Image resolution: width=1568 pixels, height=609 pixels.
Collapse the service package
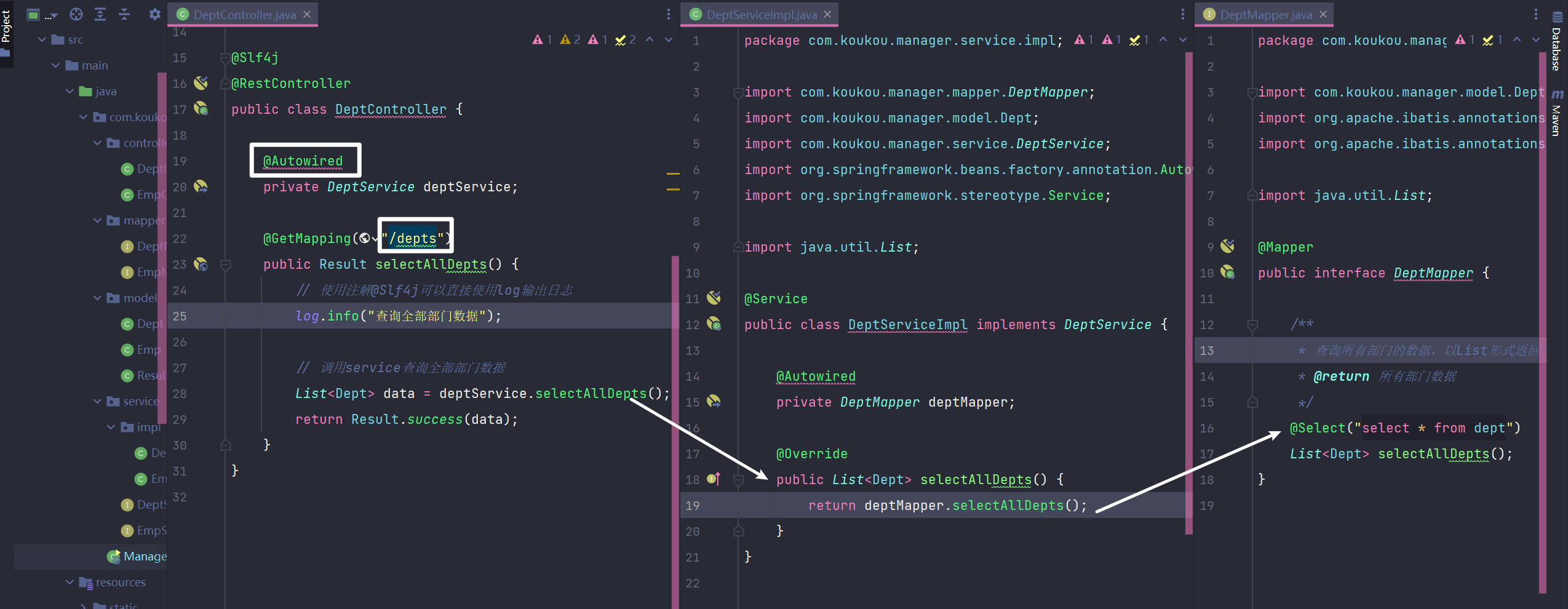click(97, 402)
